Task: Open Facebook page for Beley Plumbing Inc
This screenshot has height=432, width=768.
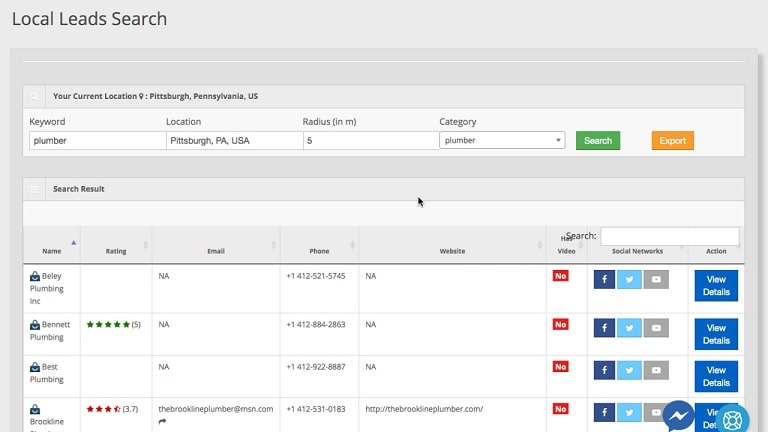Action: pyautogui.click(x=603, y=280)
